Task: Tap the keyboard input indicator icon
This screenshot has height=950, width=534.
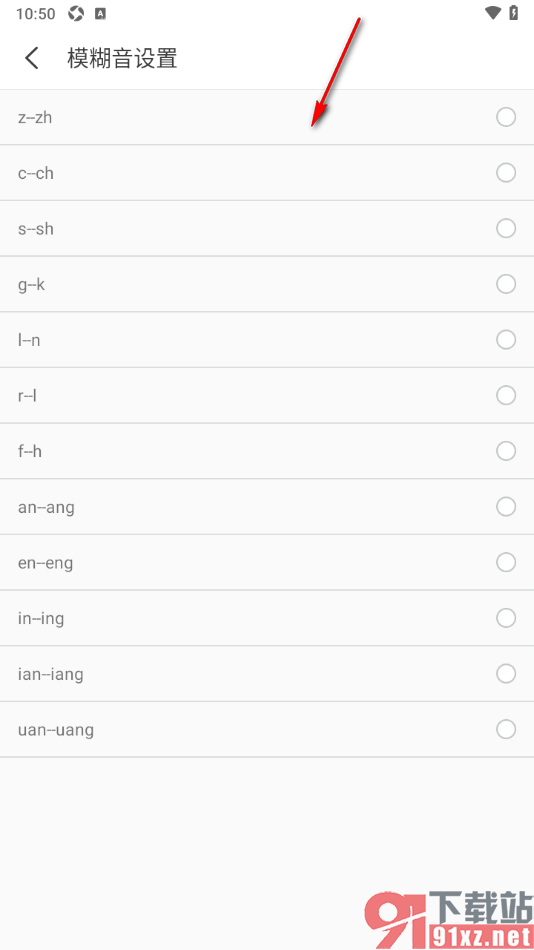Action: (101, 13)
